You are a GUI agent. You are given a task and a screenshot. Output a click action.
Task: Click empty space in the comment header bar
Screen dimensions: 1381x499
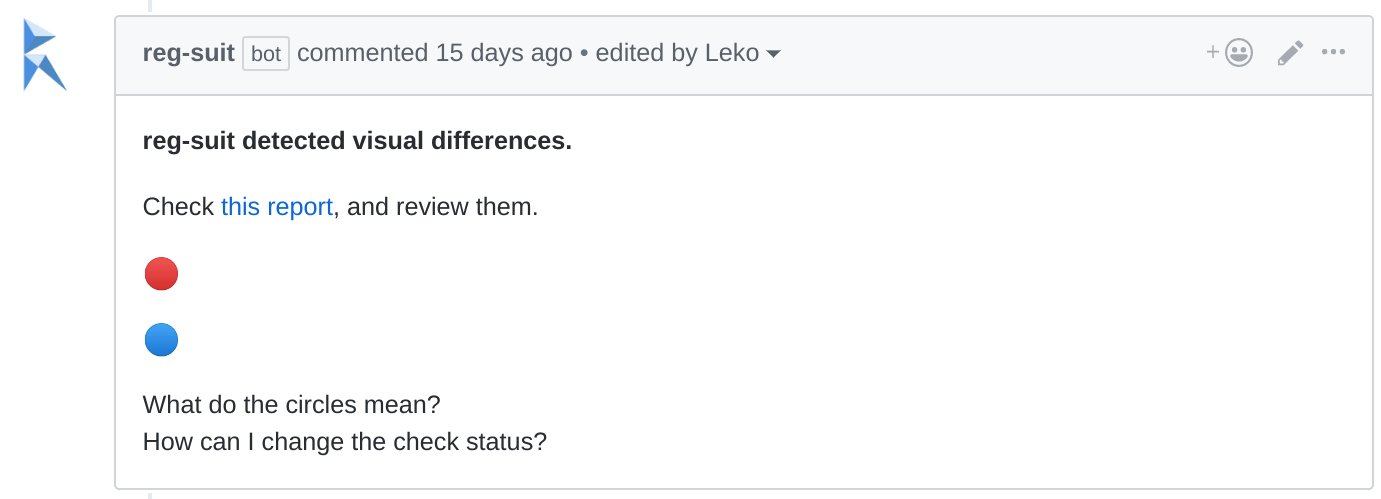(x=990, y=55)
